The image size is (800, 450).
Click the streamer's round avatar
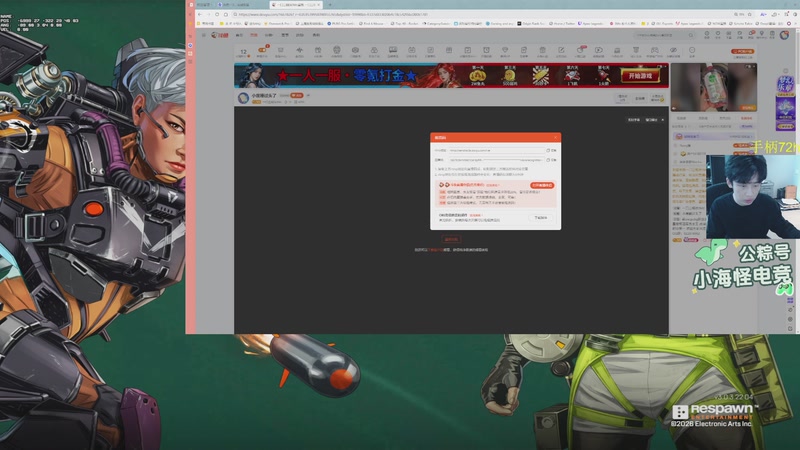click(243, 97)
